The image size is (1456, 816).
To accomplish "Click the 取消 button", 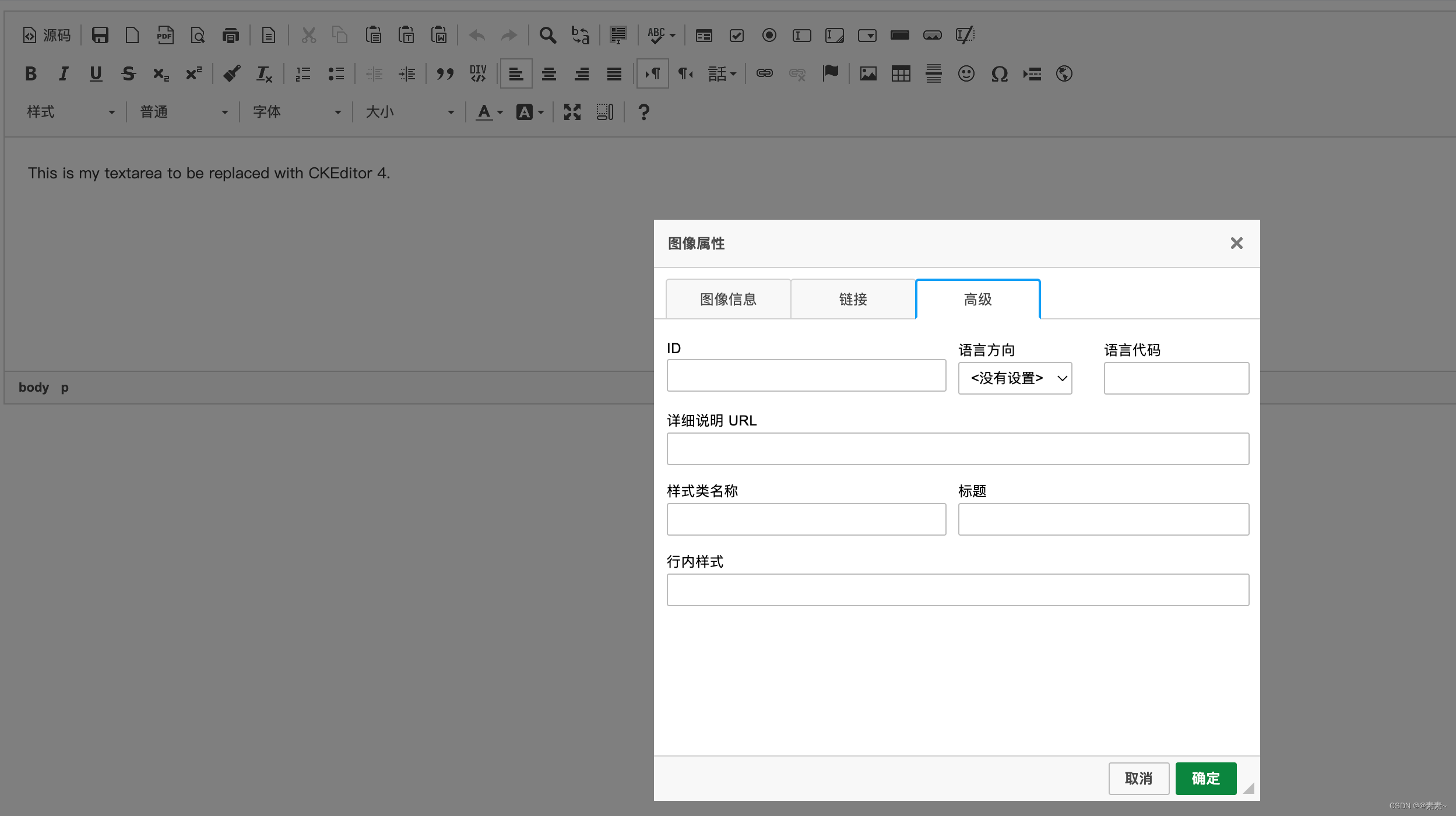I will pos(1138,778).
